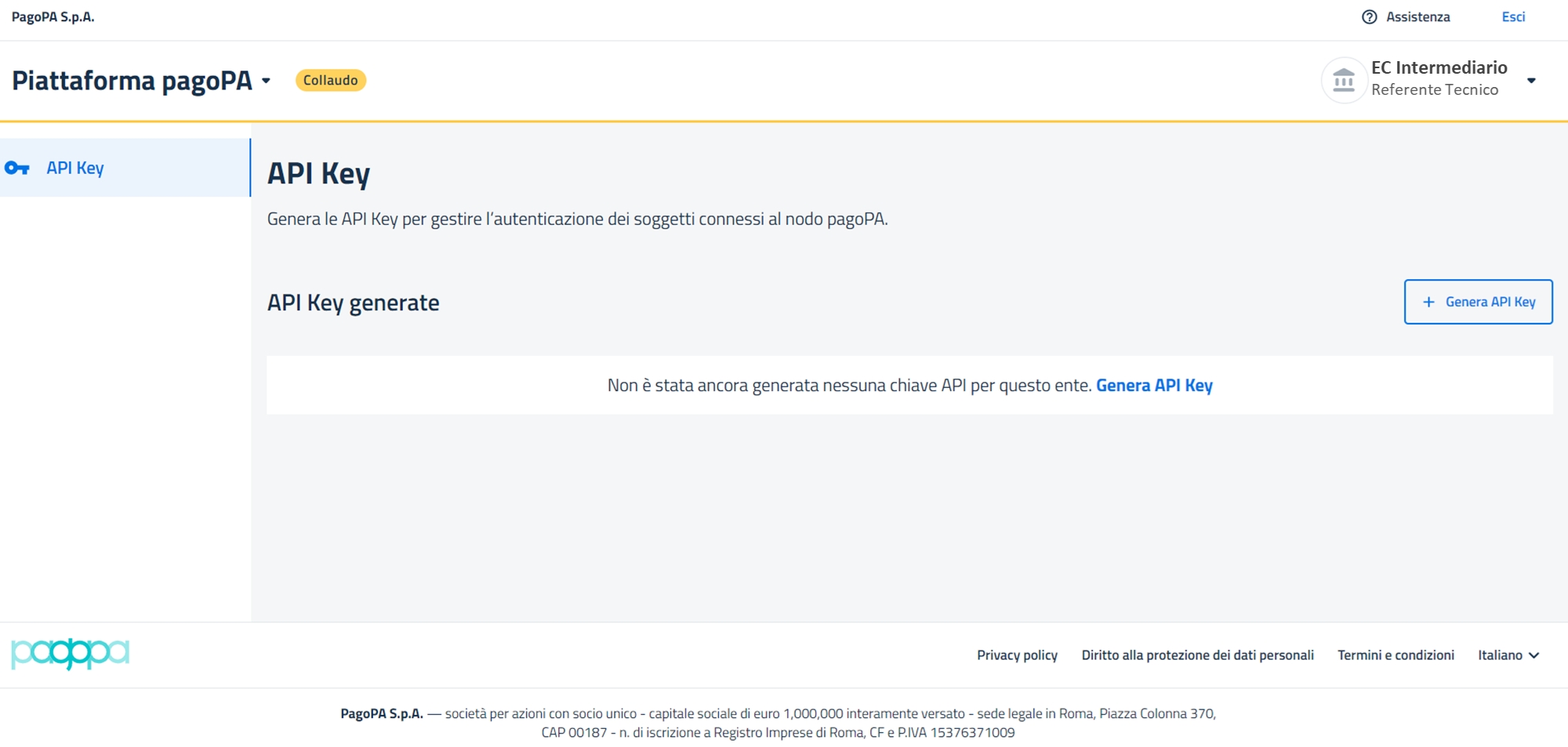Viewport: 1568px width, 747px height.
Task: Follow the inline Genera API Key link
Action: [x=1154, y=386]
